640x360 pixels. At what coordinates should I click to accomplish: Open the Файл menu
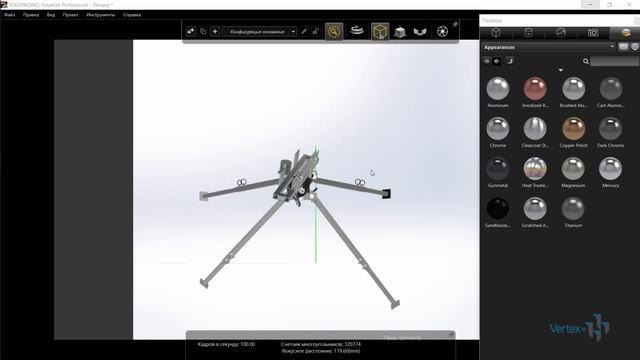(x=10, y=15)
